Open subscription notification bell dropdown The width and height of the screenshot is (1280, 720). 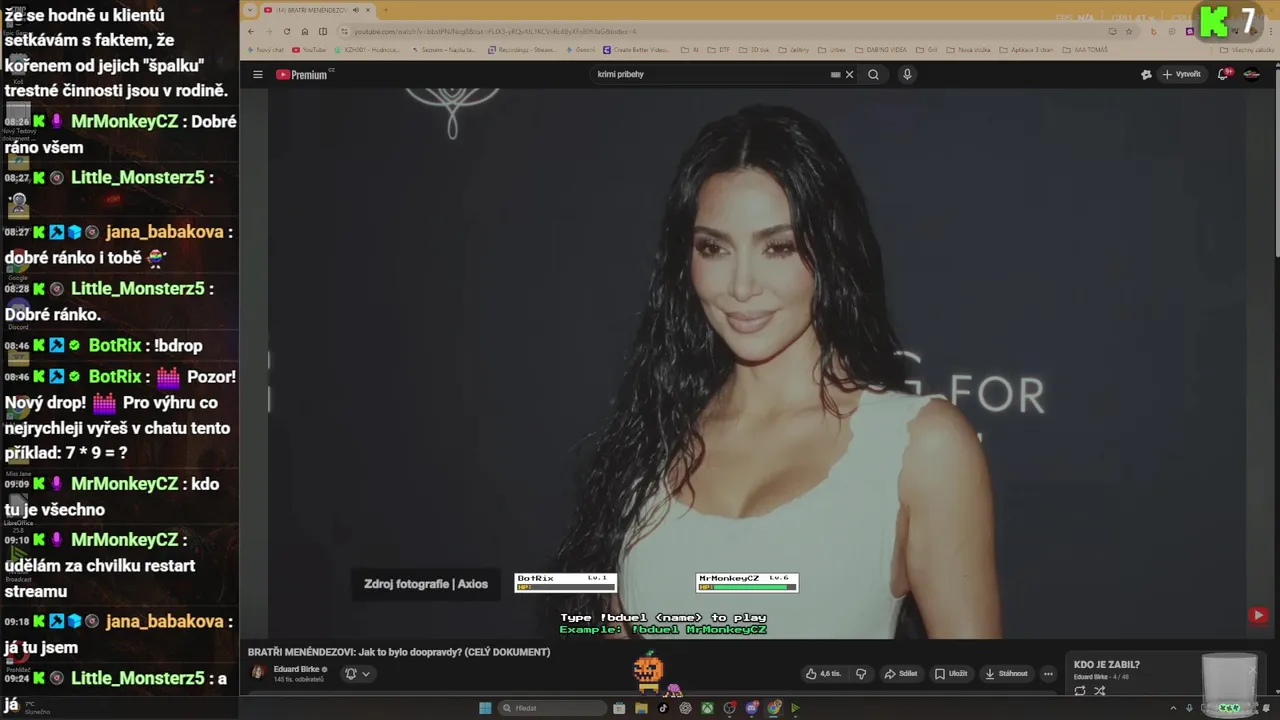point(357,674)
